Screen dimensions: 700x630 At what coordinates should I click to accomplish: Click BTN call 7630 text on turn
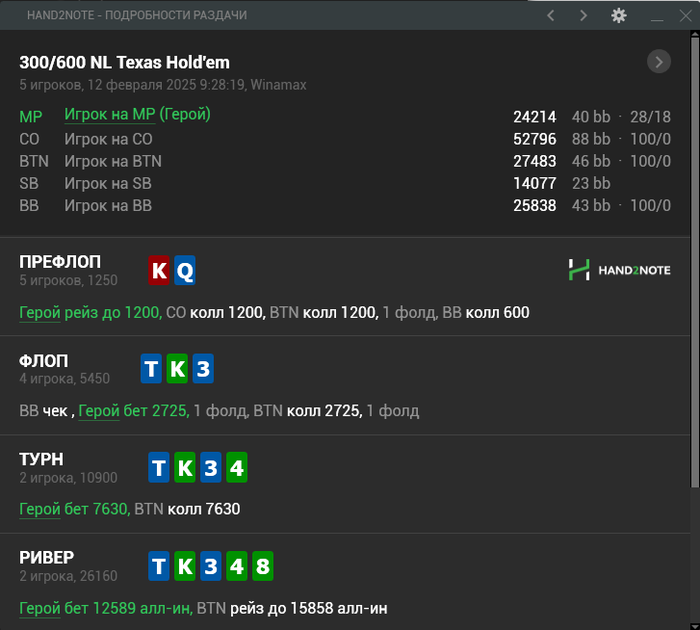187,509
